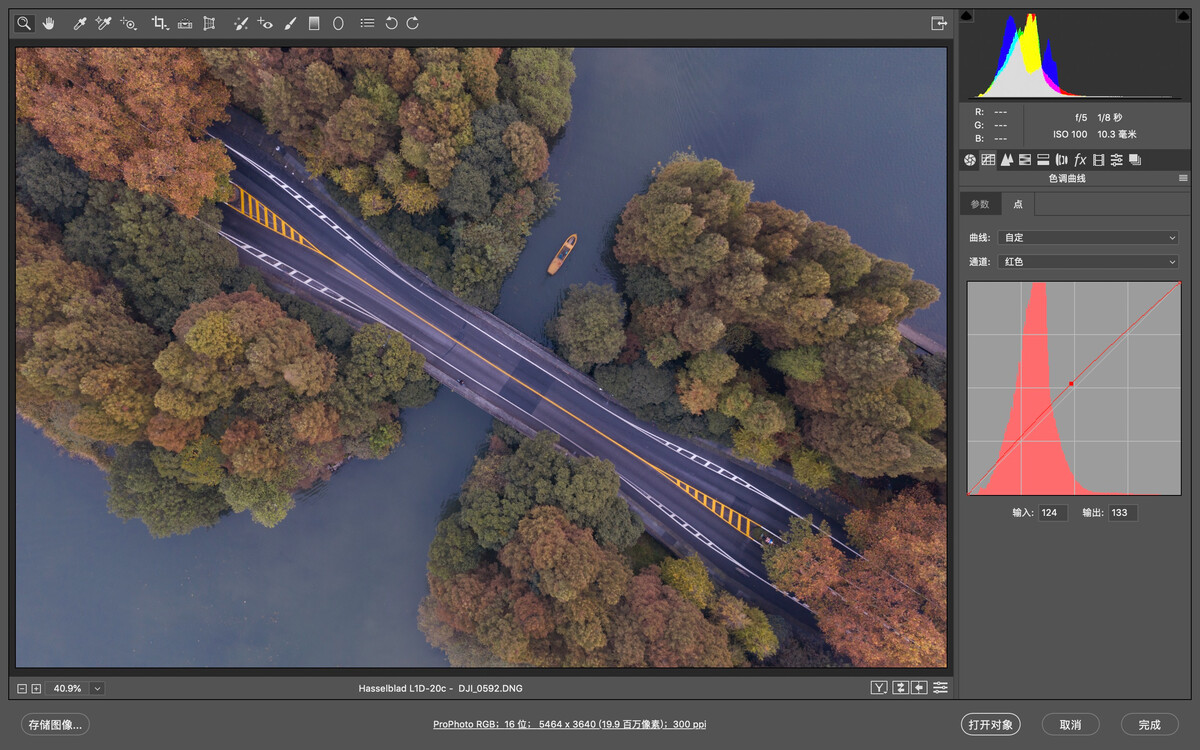Viewport: 1200px width, 750px height.
Task: Open the Detail panel triangles icon
Action: (1007, 160)
